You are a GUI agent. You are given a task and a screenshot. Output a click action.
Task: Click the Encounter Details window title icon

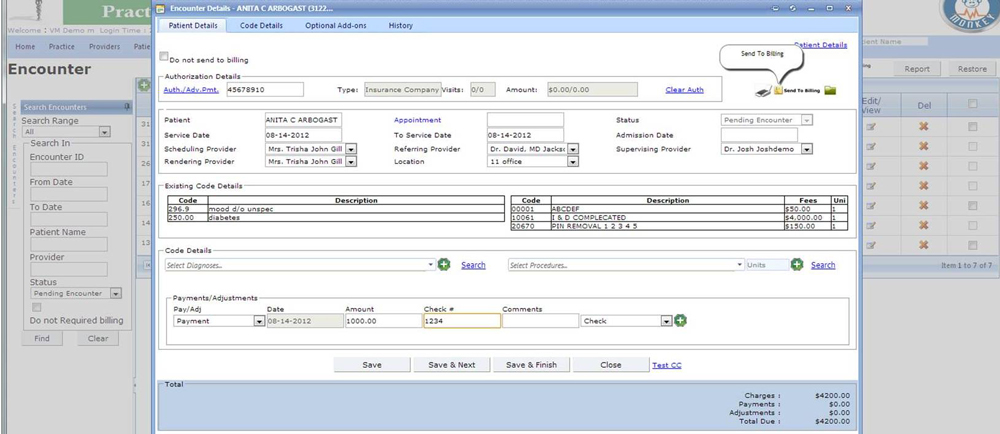[x=161, y=9]
